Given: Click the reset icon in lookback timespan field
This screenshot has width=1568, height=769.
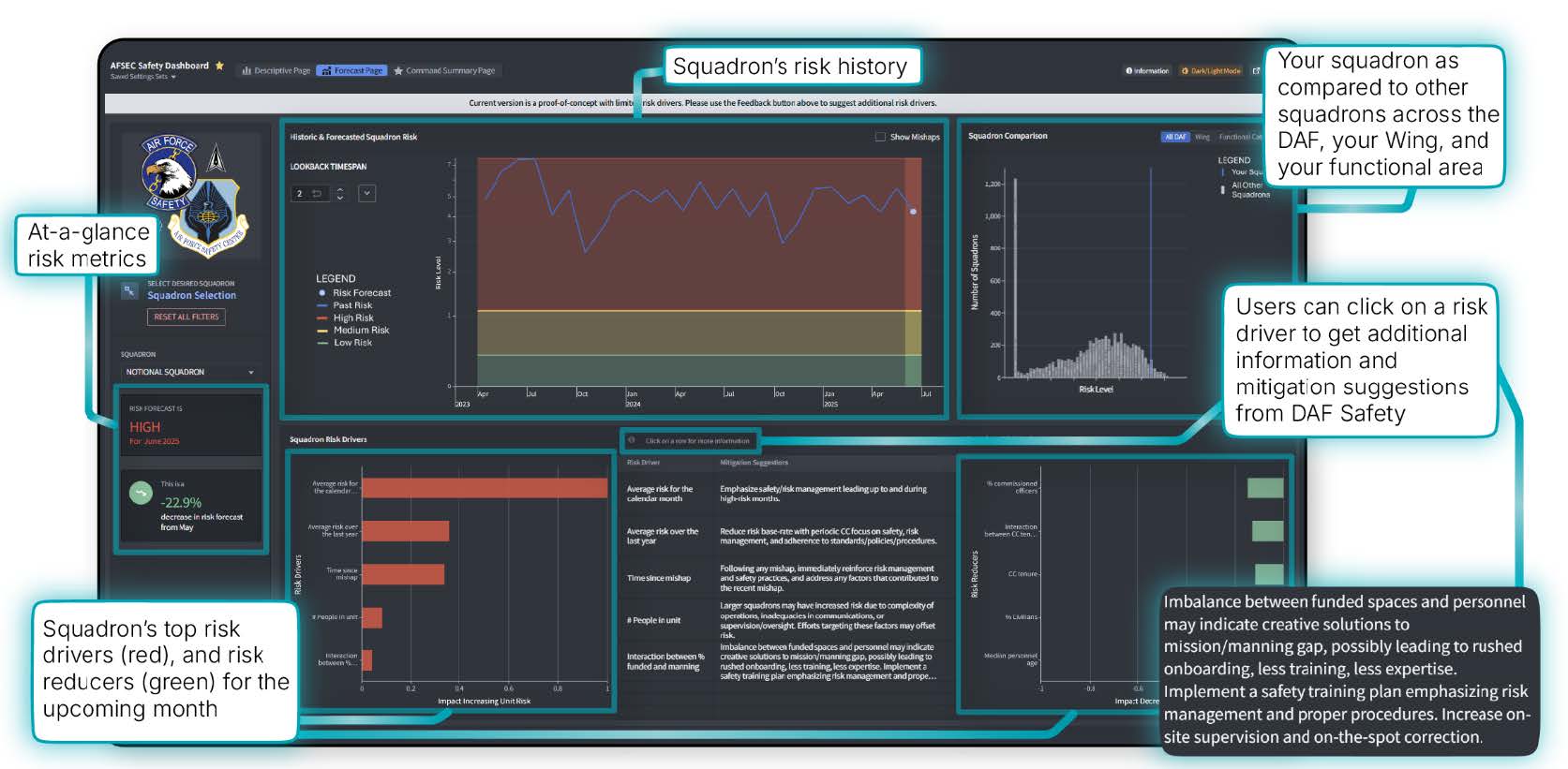Looking at the screenshot, I should pyautogui.click(x=317, y=194).
